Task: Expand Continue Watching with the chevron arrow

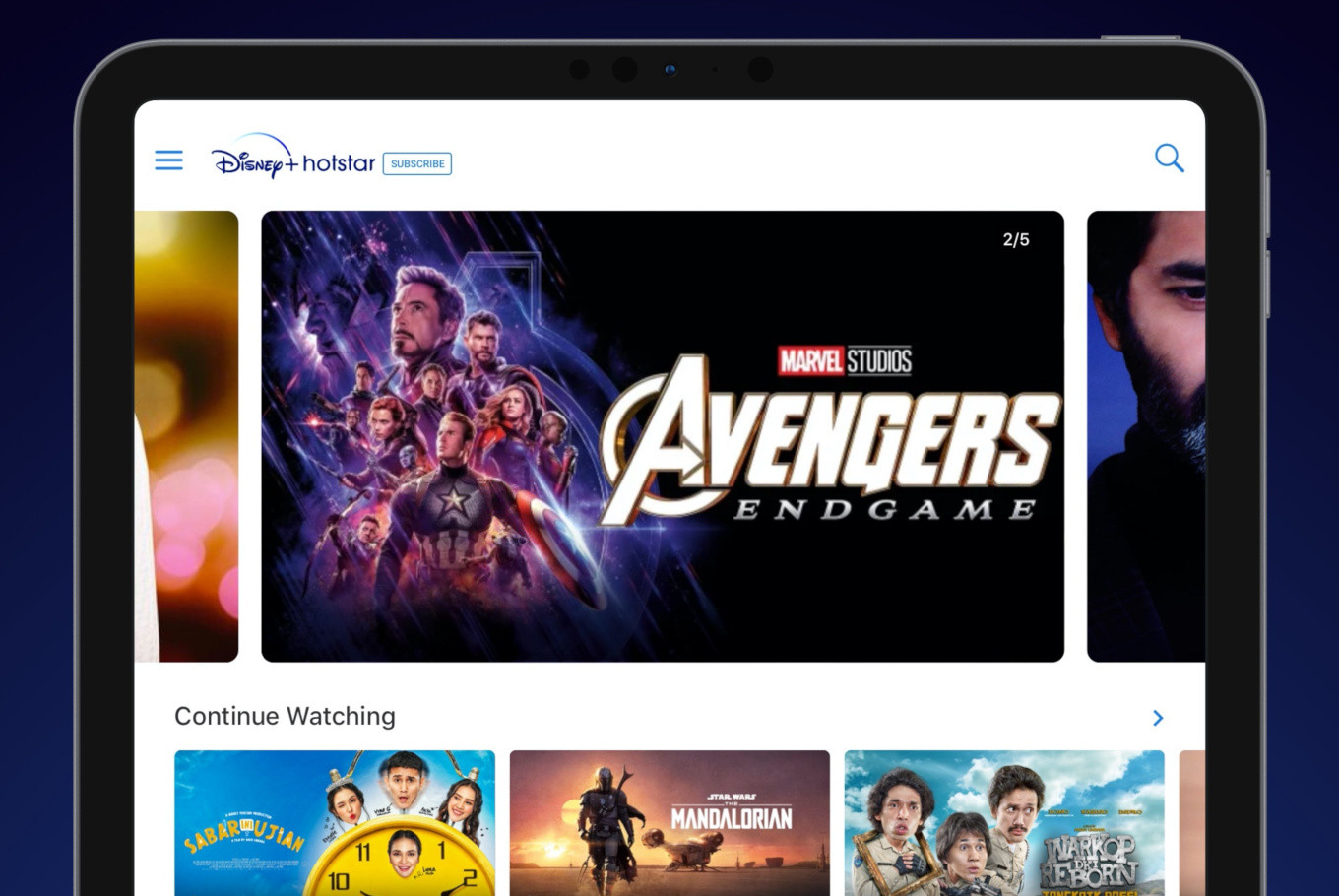Action: [1158, 718]
